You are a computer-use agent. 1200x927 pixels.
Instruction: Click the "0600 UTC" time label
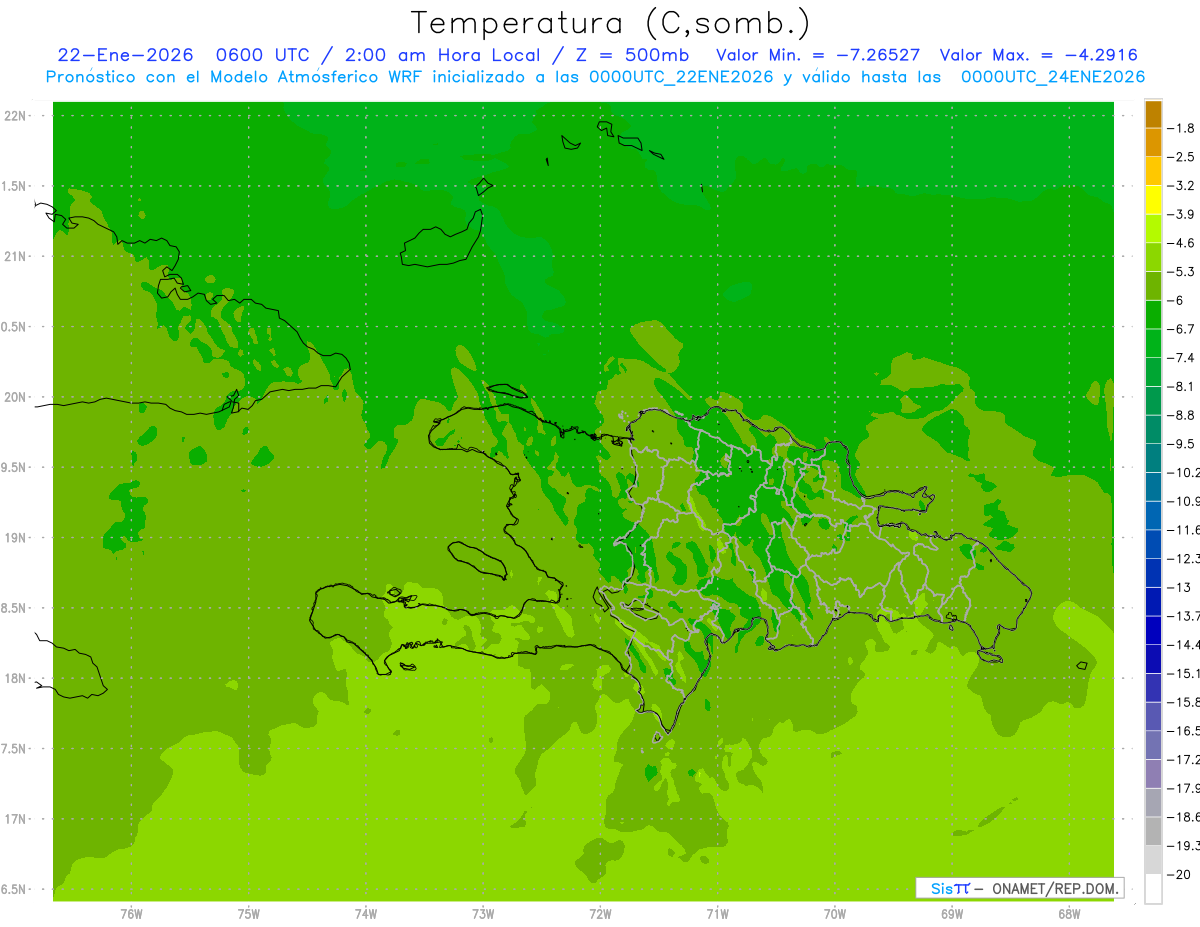point(261,55)
